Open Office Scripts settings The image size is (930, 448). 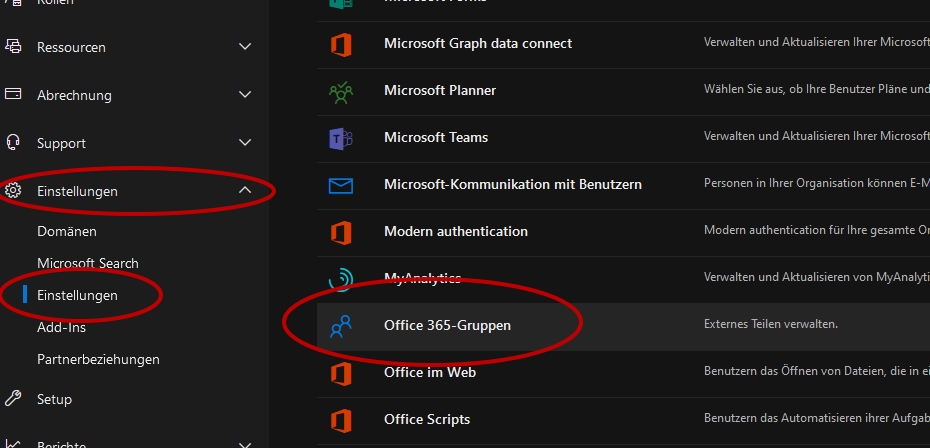(427, 419)
